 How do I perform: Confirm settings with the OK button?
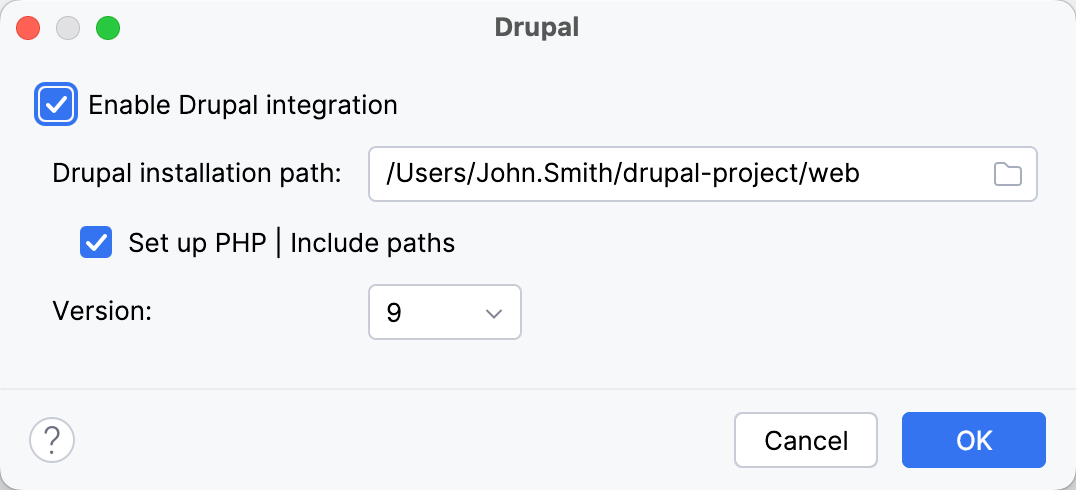coord(973,440)
